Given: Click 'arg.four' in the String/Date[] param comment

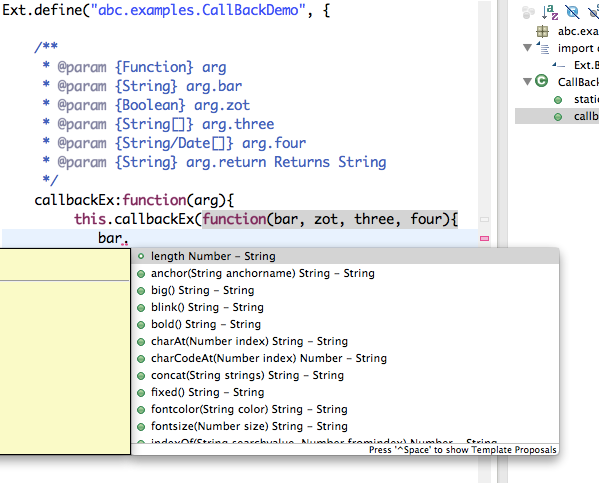Looking at the screenshot, I should click(274, 143).
